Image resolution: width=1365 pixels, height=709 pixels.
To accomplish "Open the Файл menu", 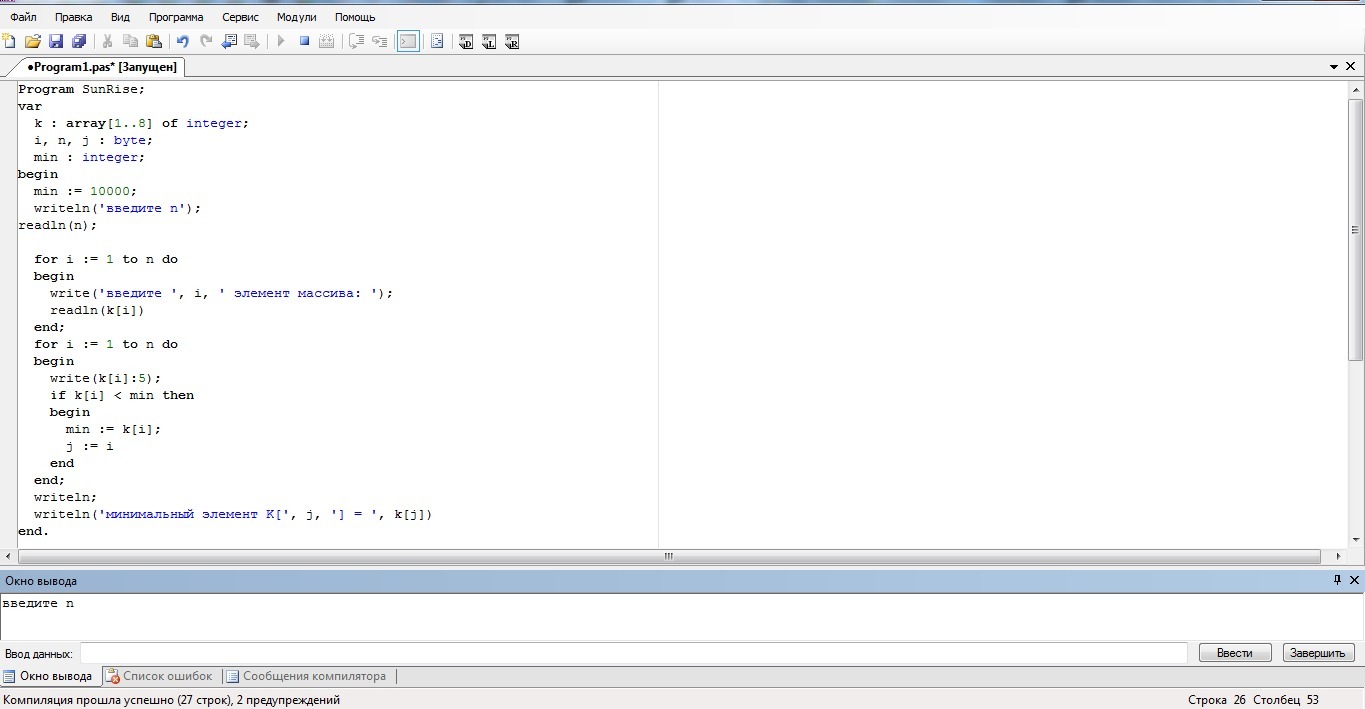I will [x=23, y=17].
